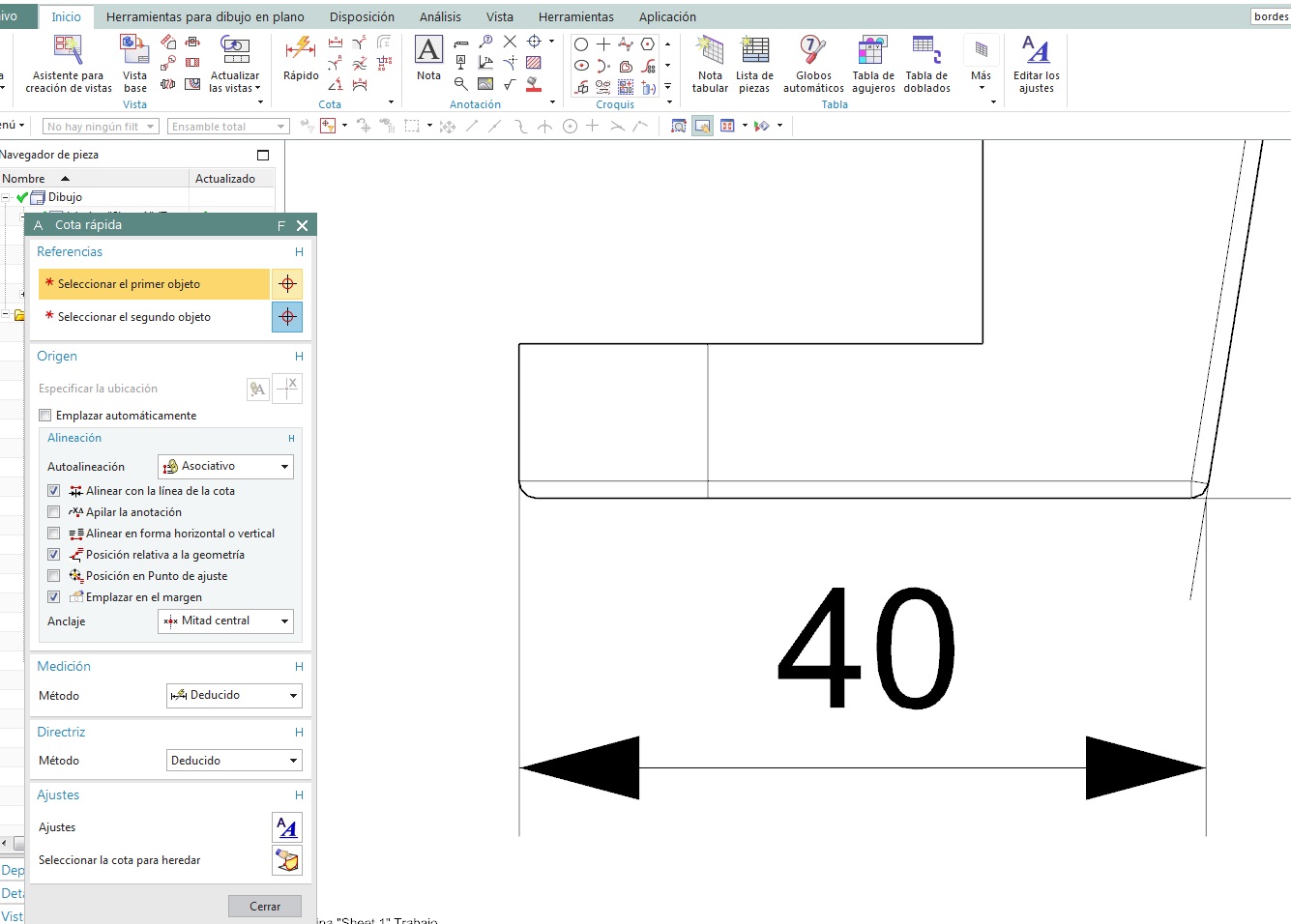
Task: Open the Autoalineación Asociativo dropdown
Action: (225, 466)
